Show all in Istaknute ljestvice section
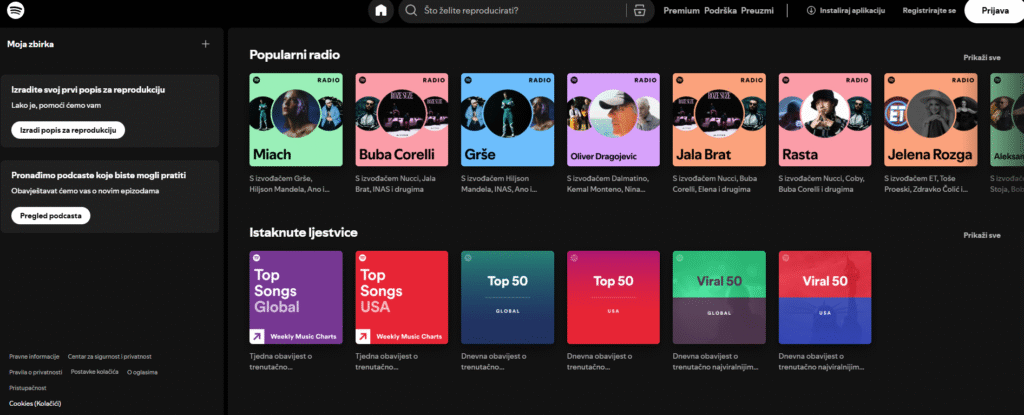This screenshot has height=415, width=1024. (981, 235)
